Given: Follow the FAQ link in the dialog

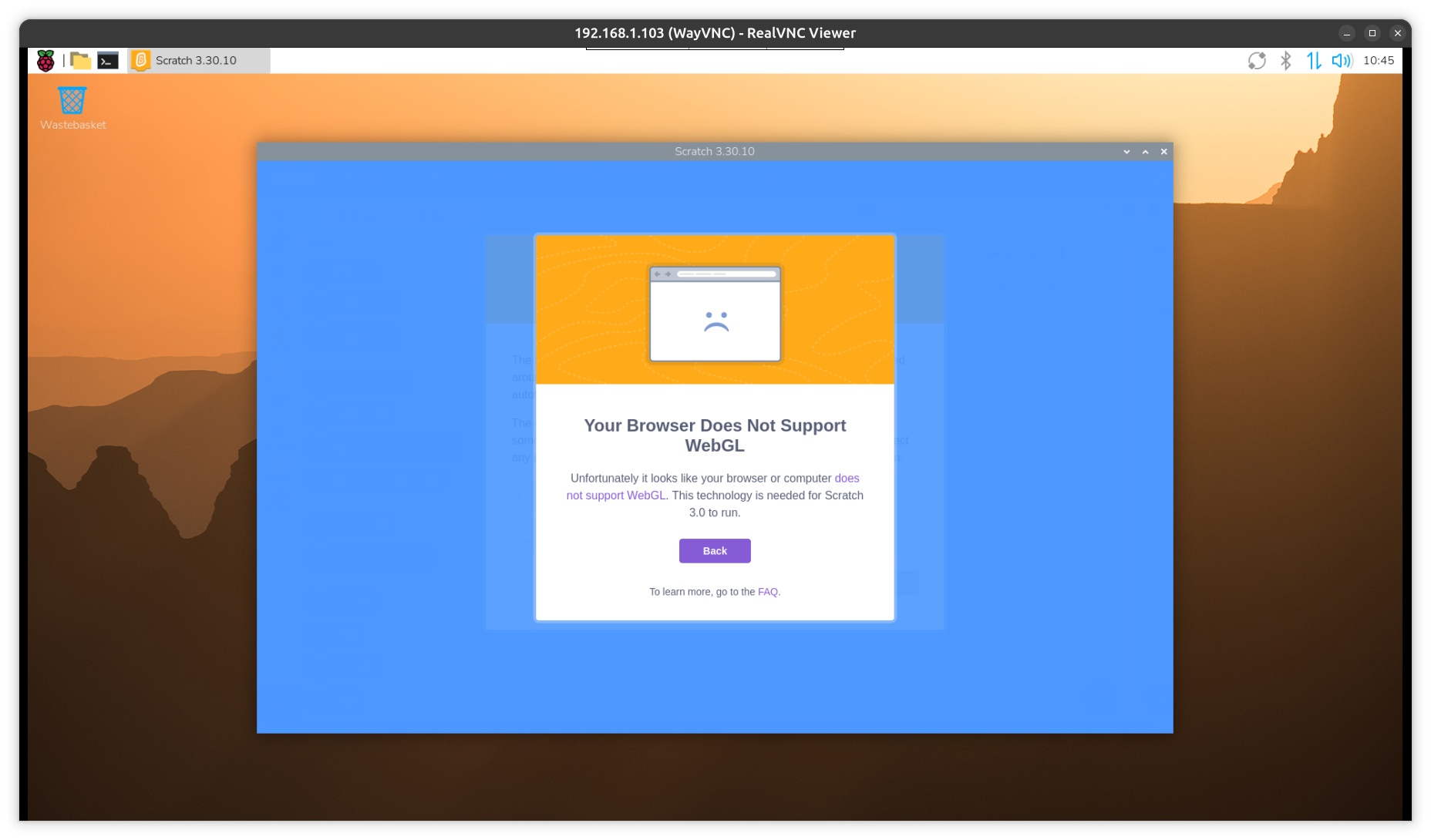Looking at the screenshot, I should pos(767,592).
